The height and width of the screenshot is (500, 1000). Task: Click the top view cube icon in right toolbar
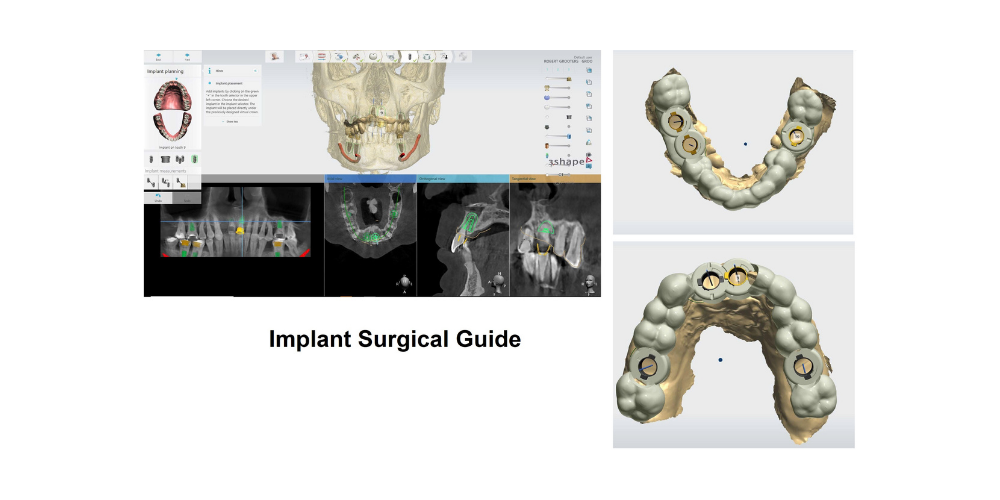coord(591,71)
